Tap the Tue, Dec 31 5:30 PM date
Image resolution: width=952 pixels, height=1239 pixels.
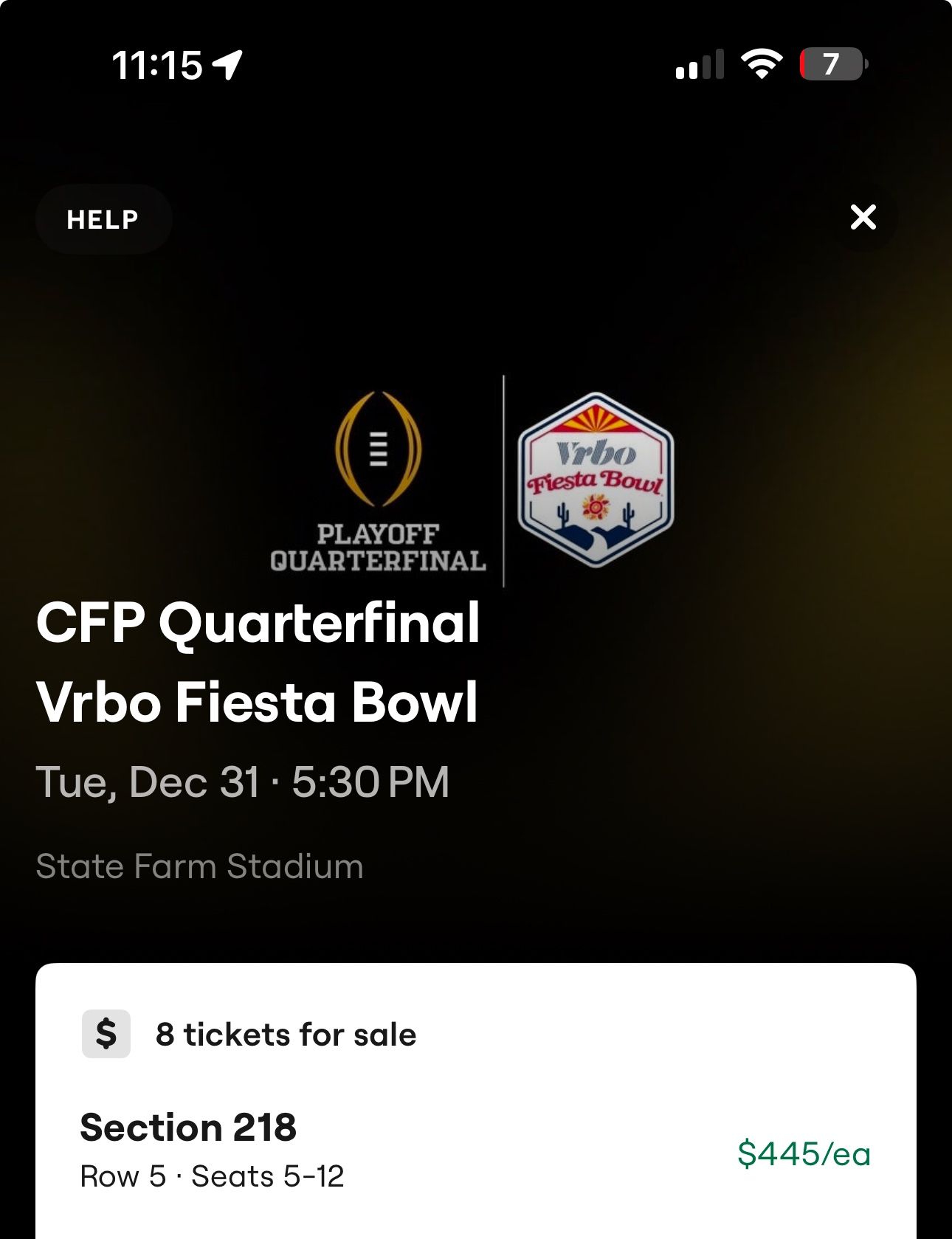point(243,782)
